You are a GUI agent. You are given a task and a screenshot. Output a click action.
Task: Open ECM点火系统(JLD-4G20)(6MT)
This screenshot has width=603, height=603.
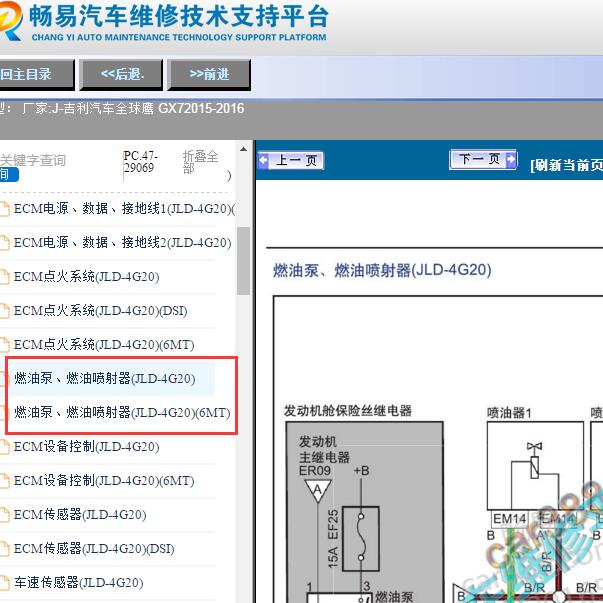coord(104,344)
